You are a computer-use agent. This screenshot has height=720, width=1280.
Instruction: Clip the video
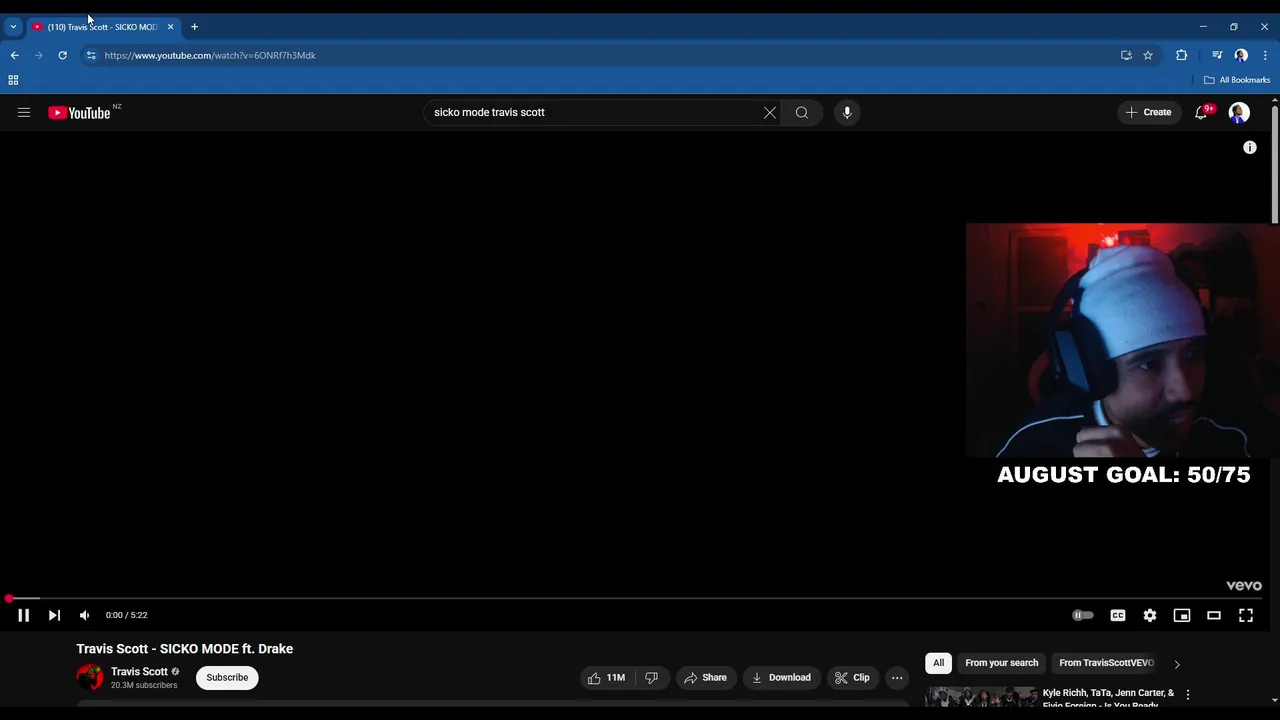point(852,678)
